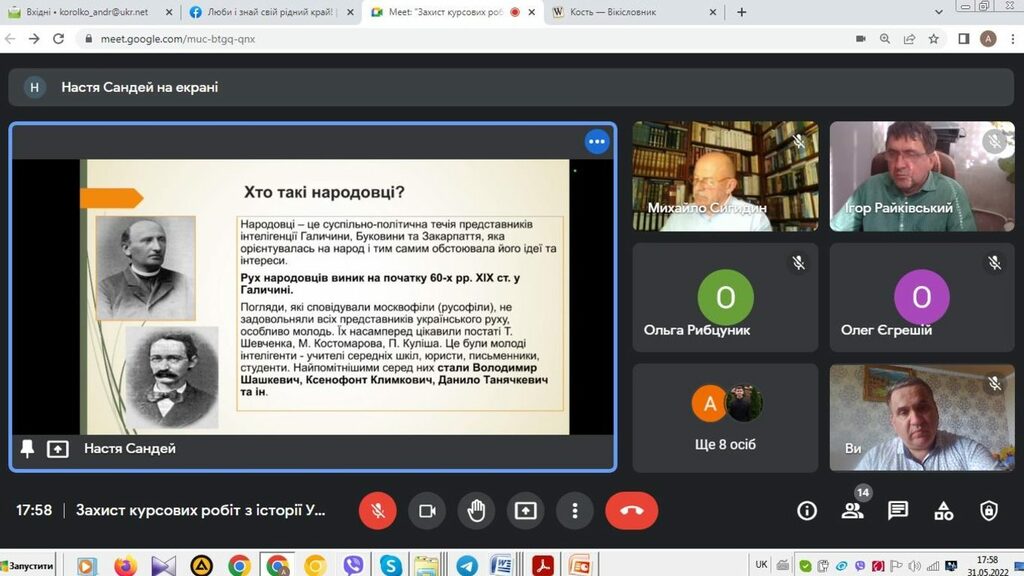Open Telegram from the taskbar
Viewport: 1024px width, 576px height.
click(466, 565)
